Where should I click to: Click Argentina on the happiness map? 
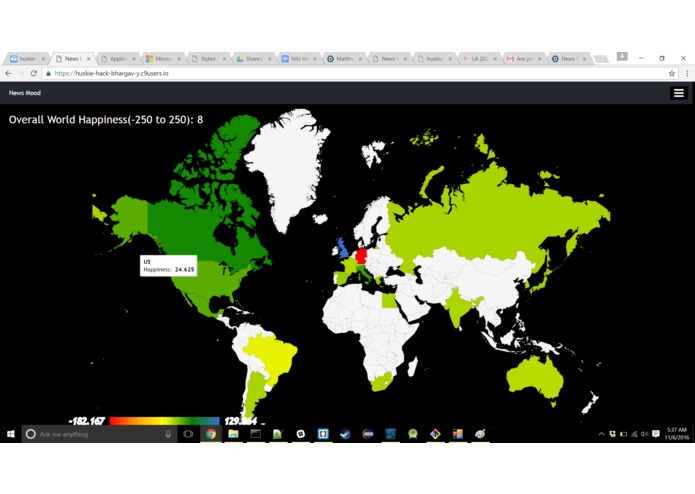255,392
